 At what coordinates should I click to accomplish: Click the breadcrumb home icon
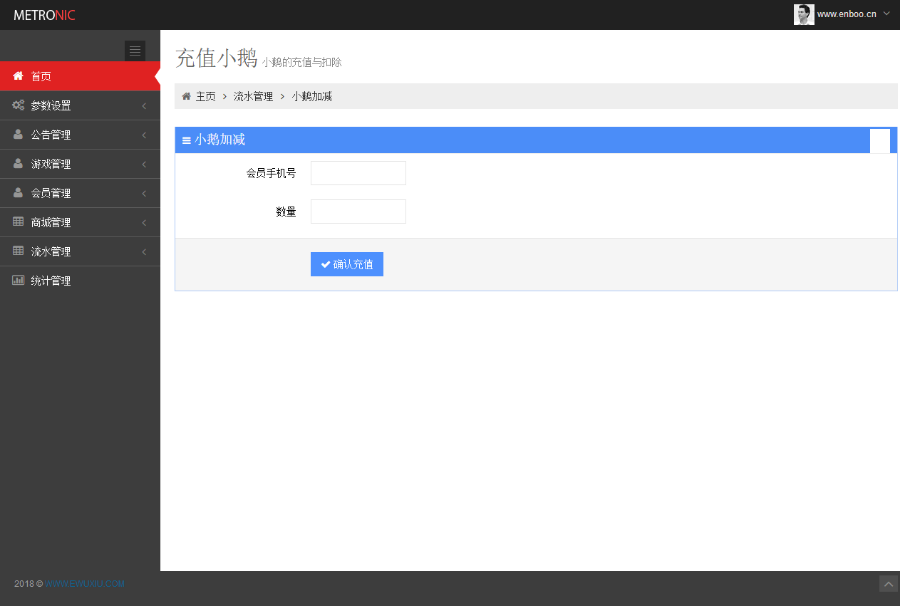pos(186,96)
